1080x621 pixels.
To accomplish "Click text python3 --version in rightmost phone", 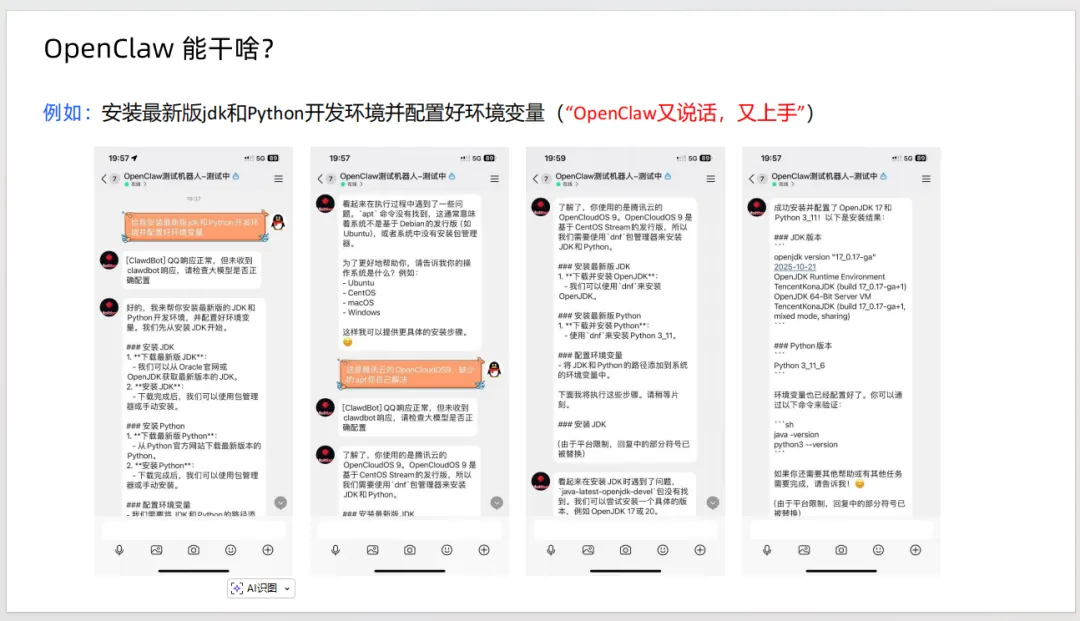I will [x=805, y=445].
